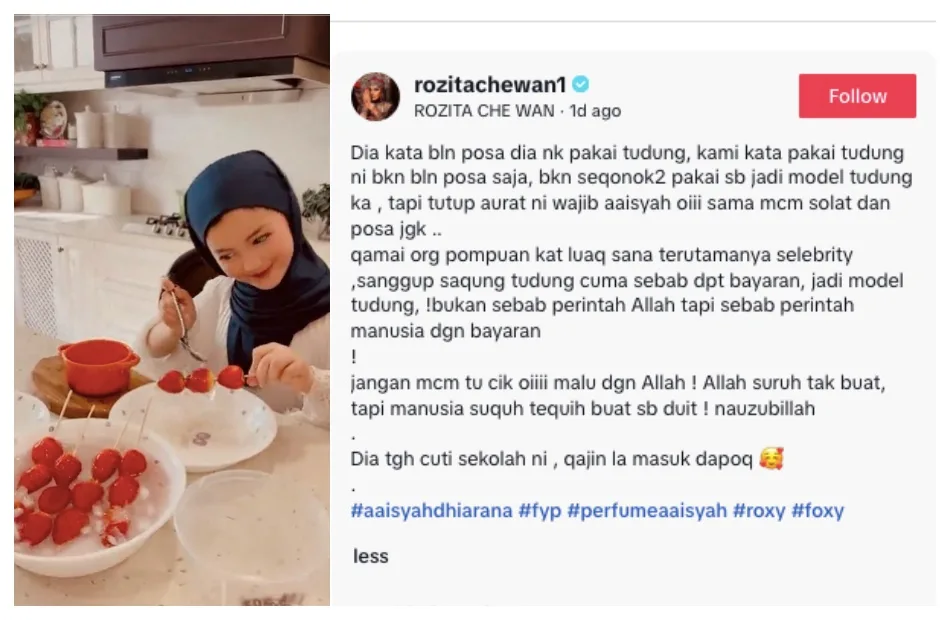Click the video thumbnail of the girl
This screenshot has width=950, height=620.
tap(172, 310)
